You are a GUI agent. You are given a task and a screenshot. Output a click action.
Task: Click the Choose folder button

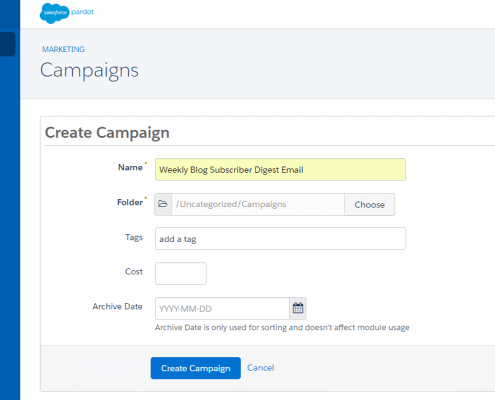click(x=369, y=204)
